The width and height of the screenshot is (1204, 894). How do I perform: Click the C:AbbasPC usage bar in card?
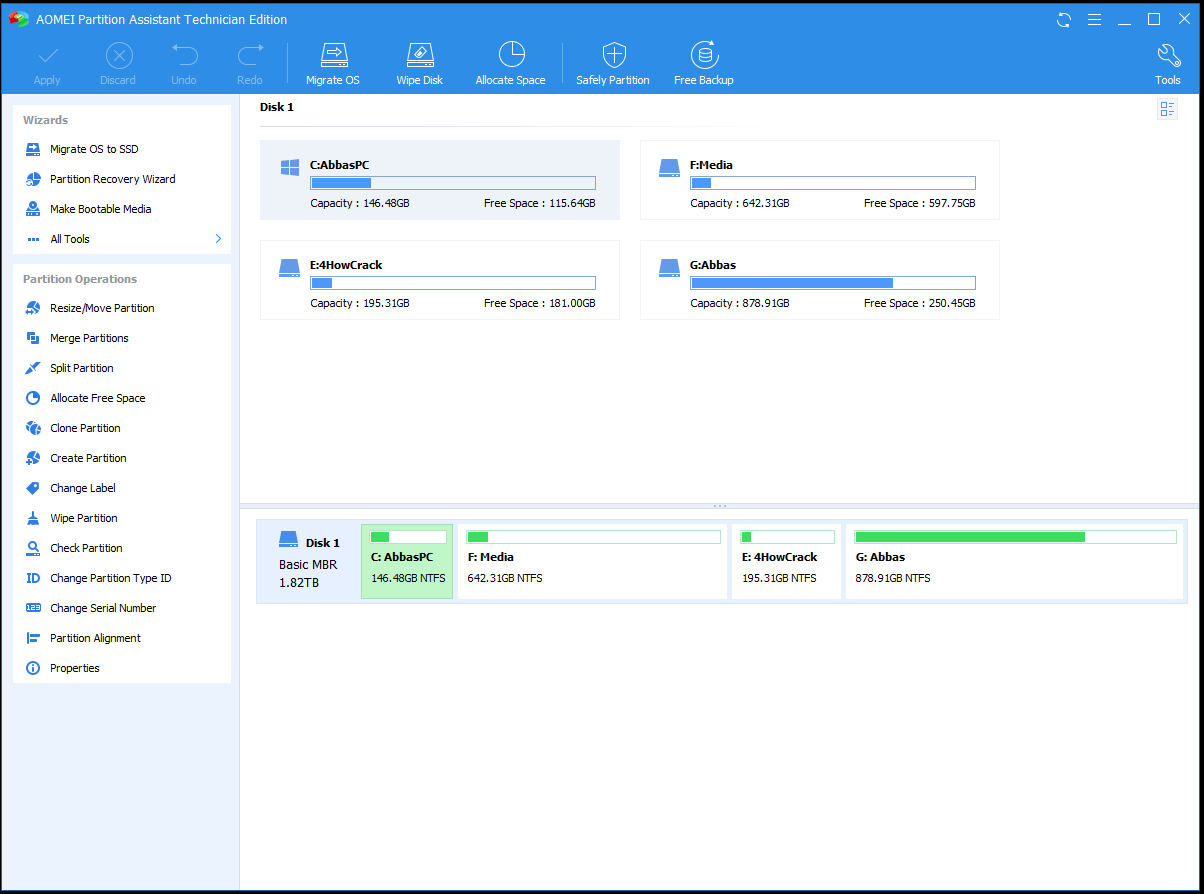click(453, 183)
